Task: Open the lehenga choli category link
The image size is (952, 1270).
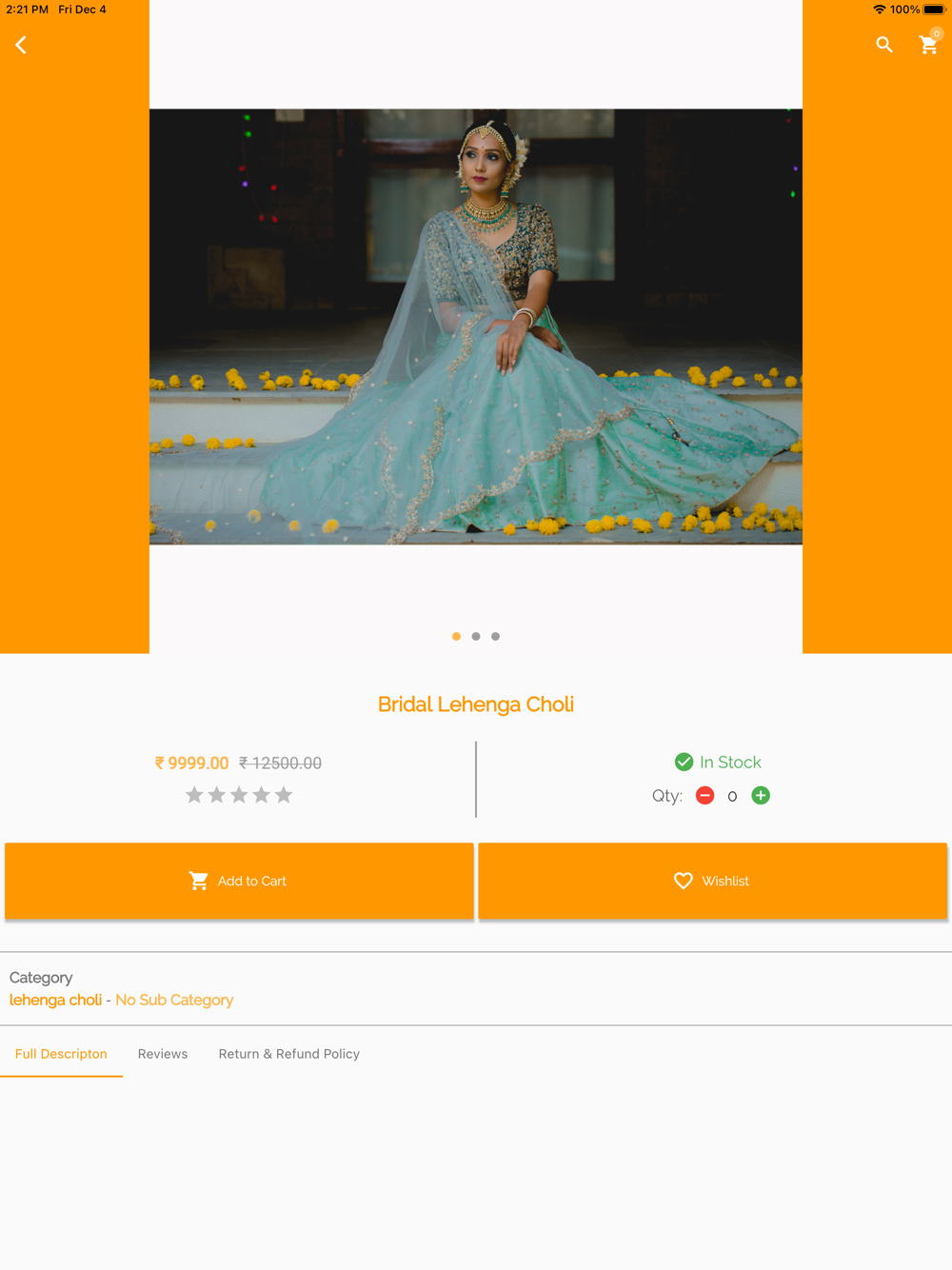Action: coord(55,1000)
